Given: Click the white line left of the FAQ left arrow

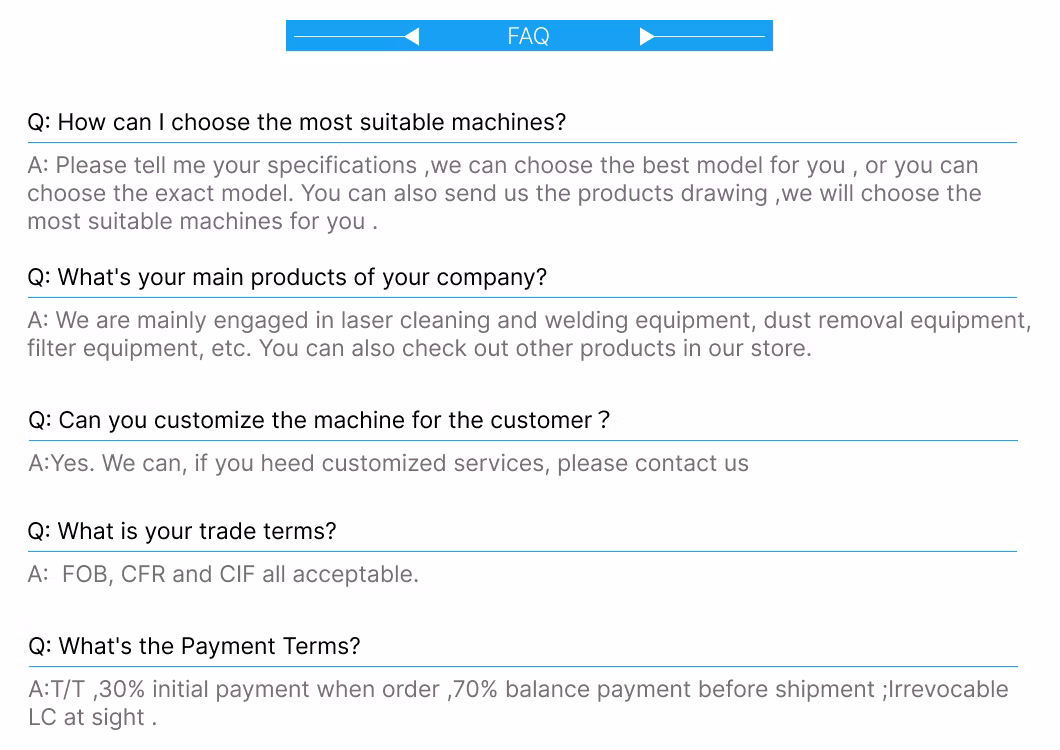Looking at the screenshot, I should point(348,37).
